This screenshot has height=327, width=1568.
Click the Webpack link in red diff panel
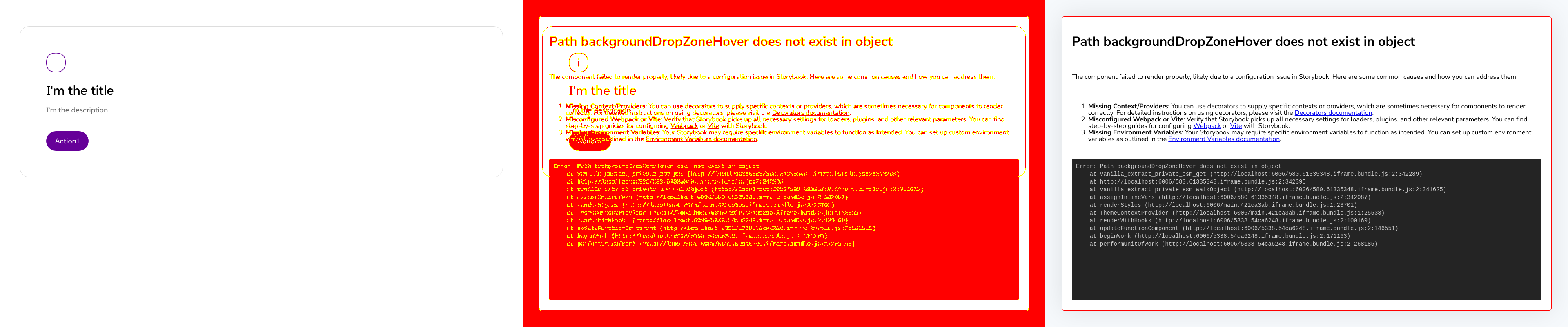tap(684, 126)
